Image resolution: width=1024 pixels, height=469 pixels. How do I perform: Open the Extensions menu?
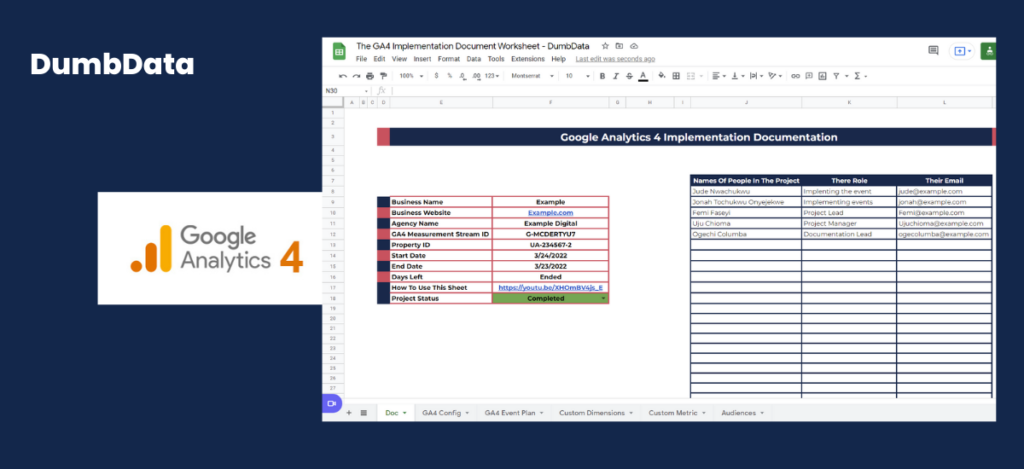[x=528, y=59]
